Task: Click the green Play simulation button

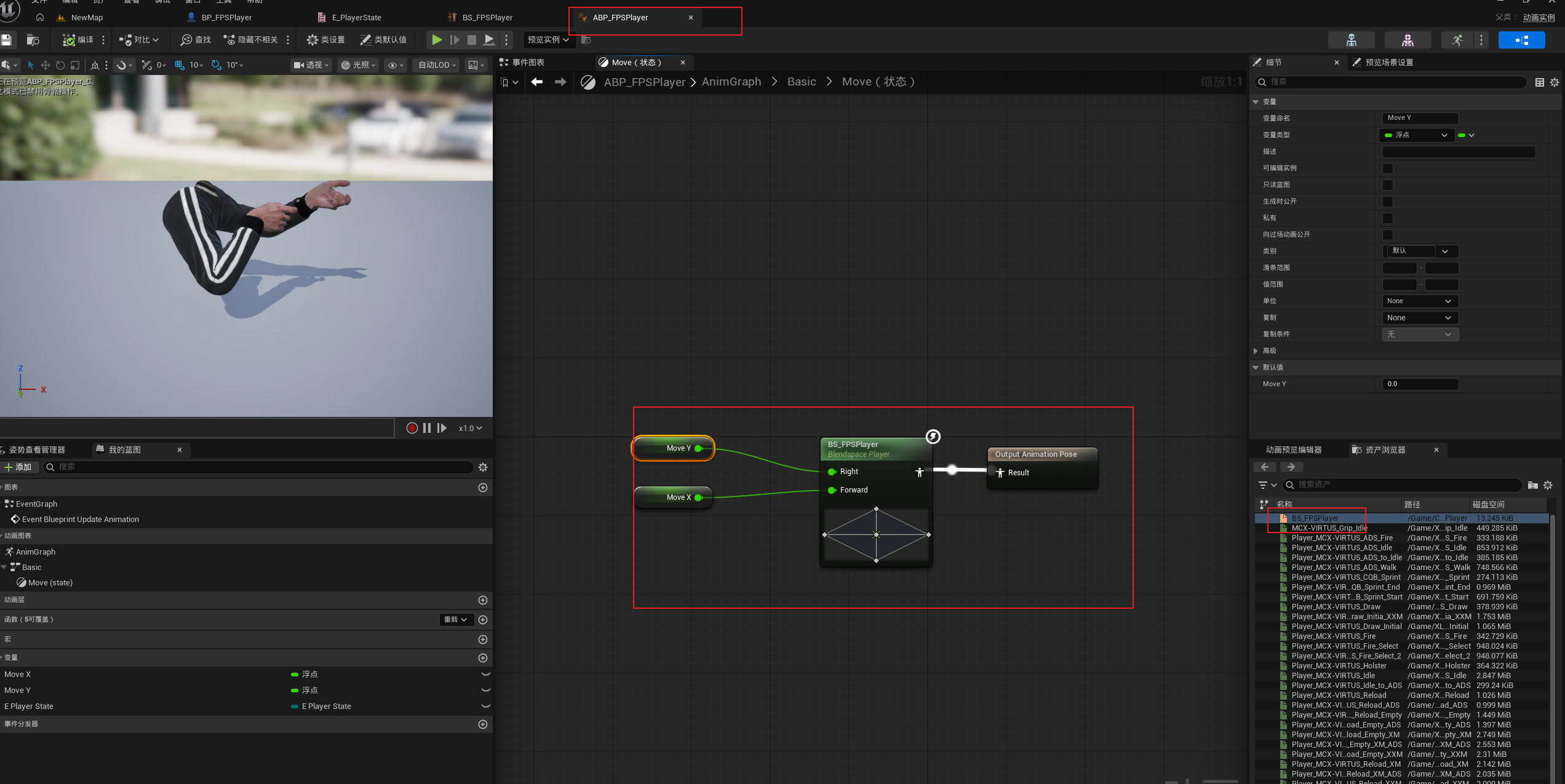Action: 436,40
